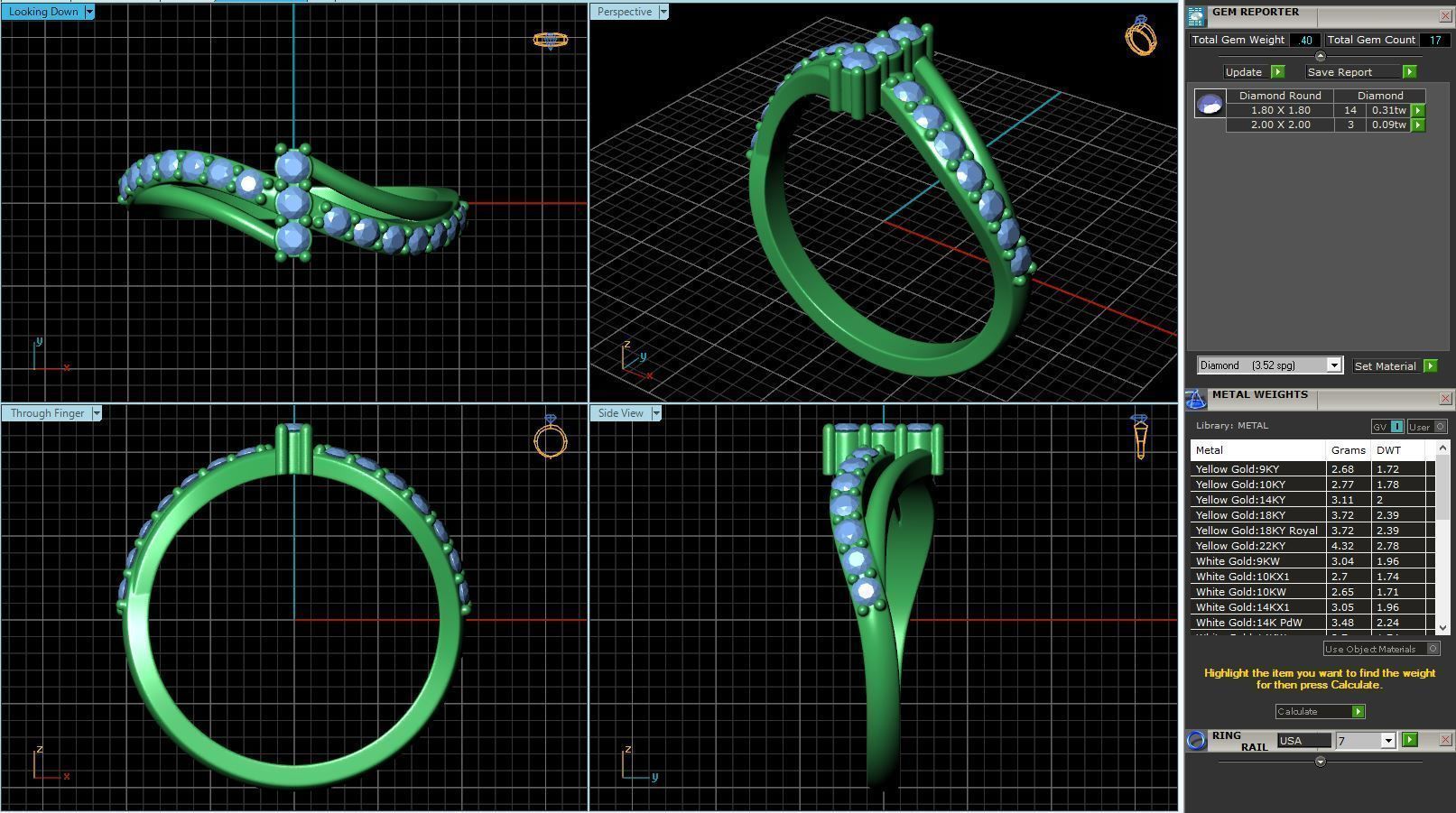Select the White Gold:10KX1 row

[1312, 577]
